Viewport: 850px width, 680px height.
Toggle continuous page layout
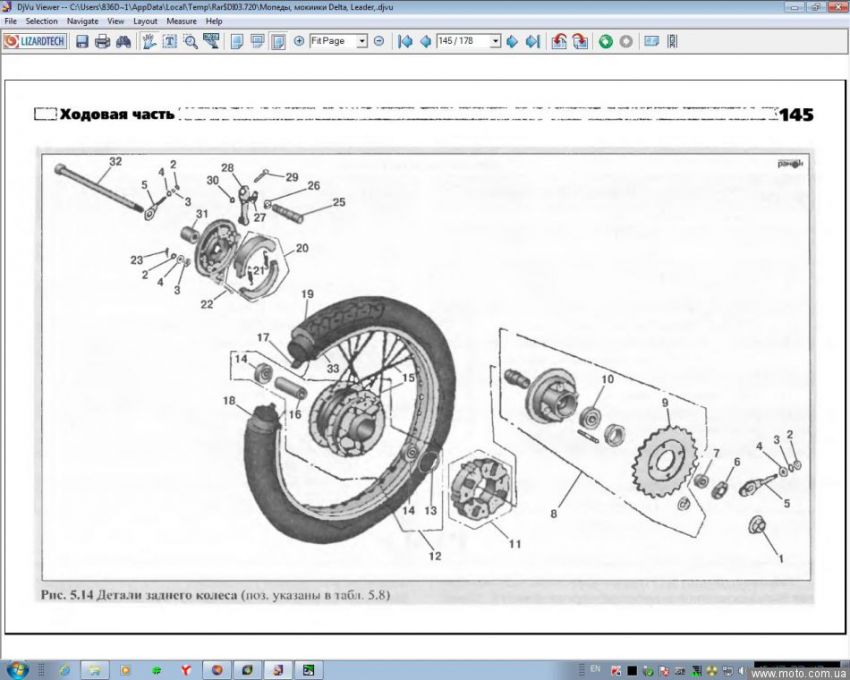point(257,41)
